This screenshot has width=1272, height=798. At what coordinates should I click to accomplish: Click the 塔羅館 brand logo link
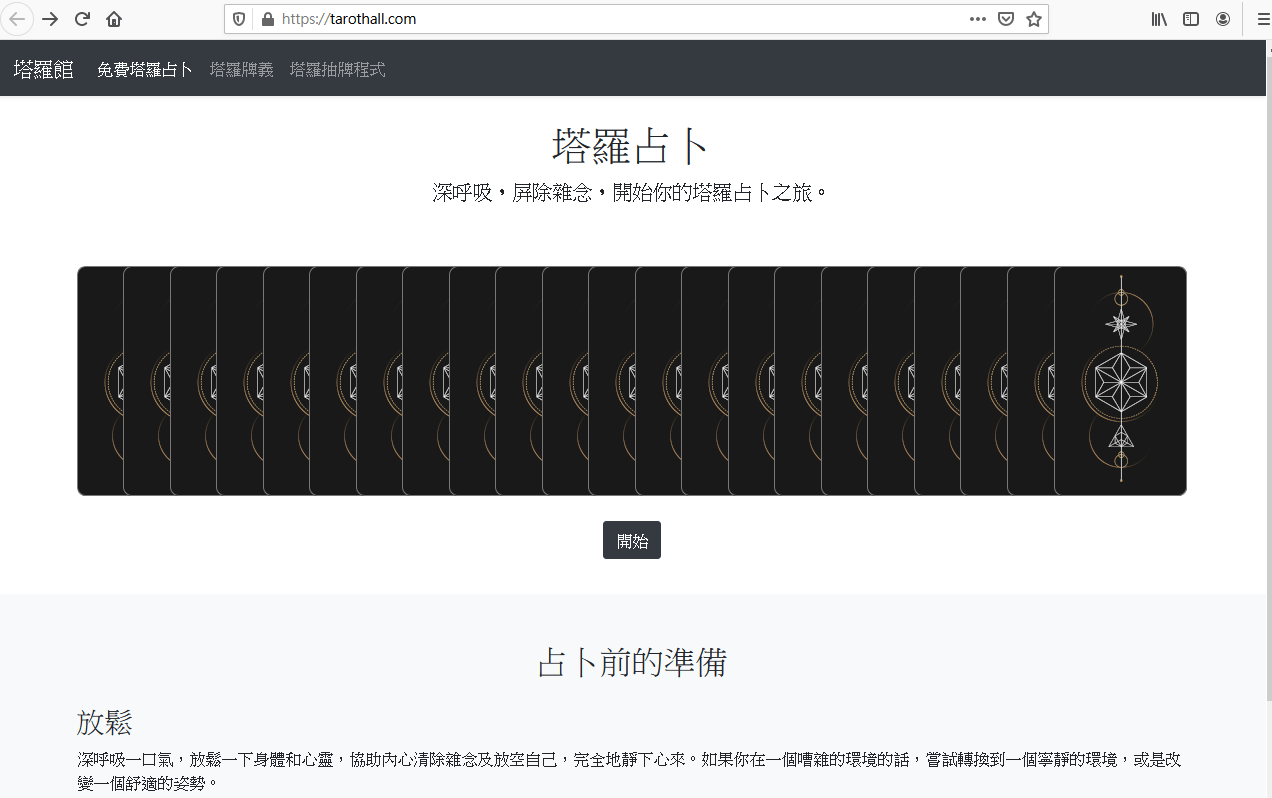click(43, 69)
